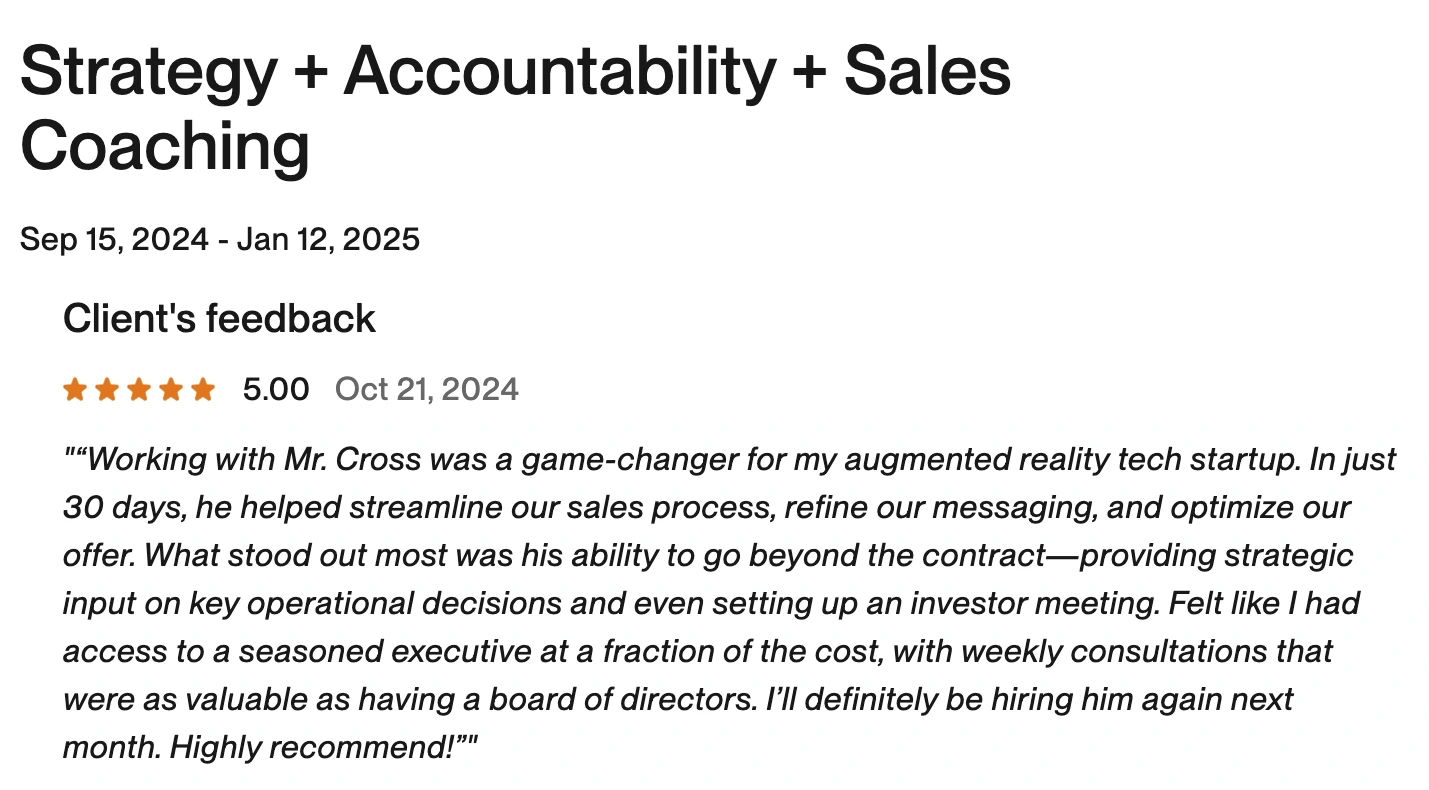Click the Oct 21, 2024 review date

coord(427,389)
